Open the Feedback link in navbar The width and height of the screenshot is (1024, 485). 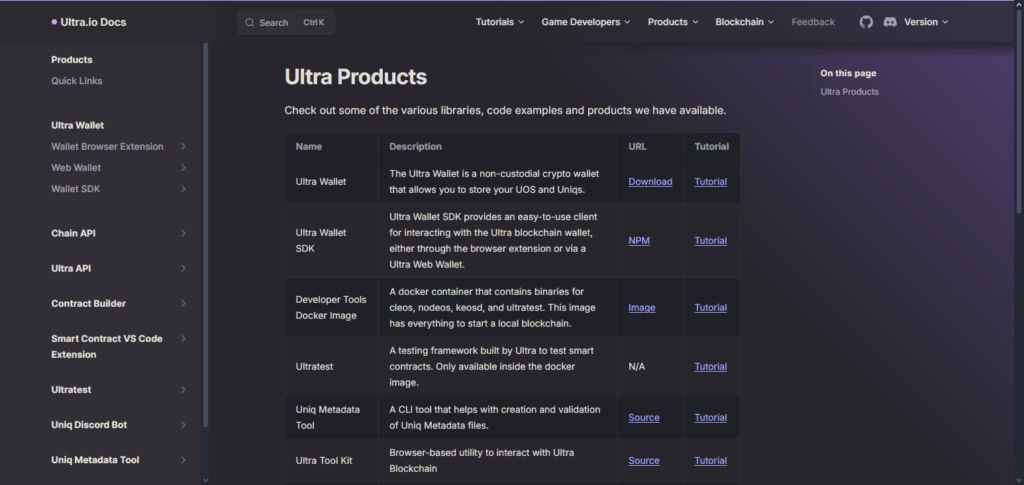point(813,22)
